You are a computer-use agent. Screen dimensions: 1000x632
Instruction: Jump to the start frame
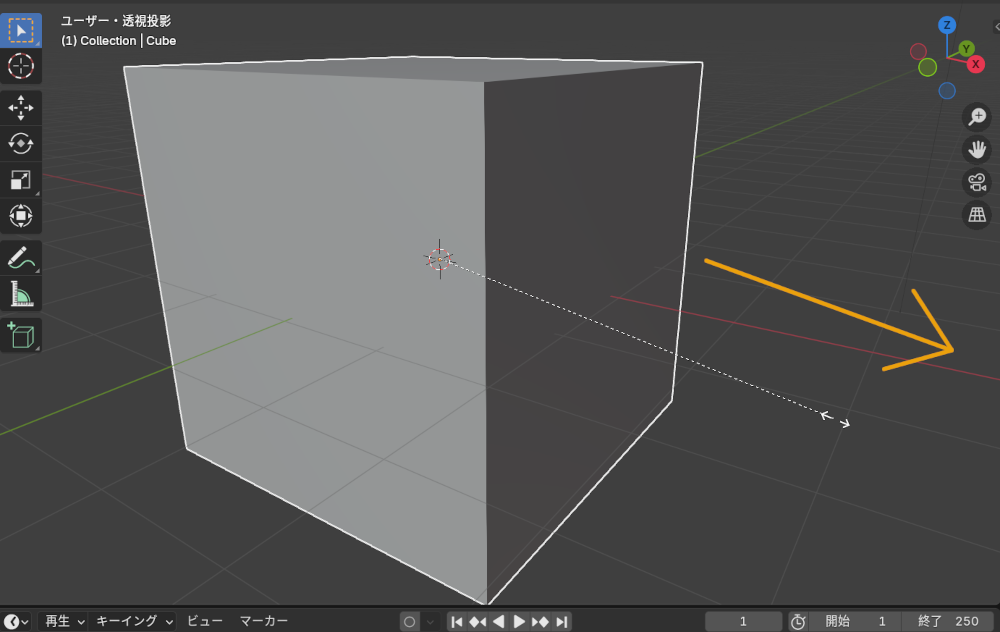click(457, 621)
